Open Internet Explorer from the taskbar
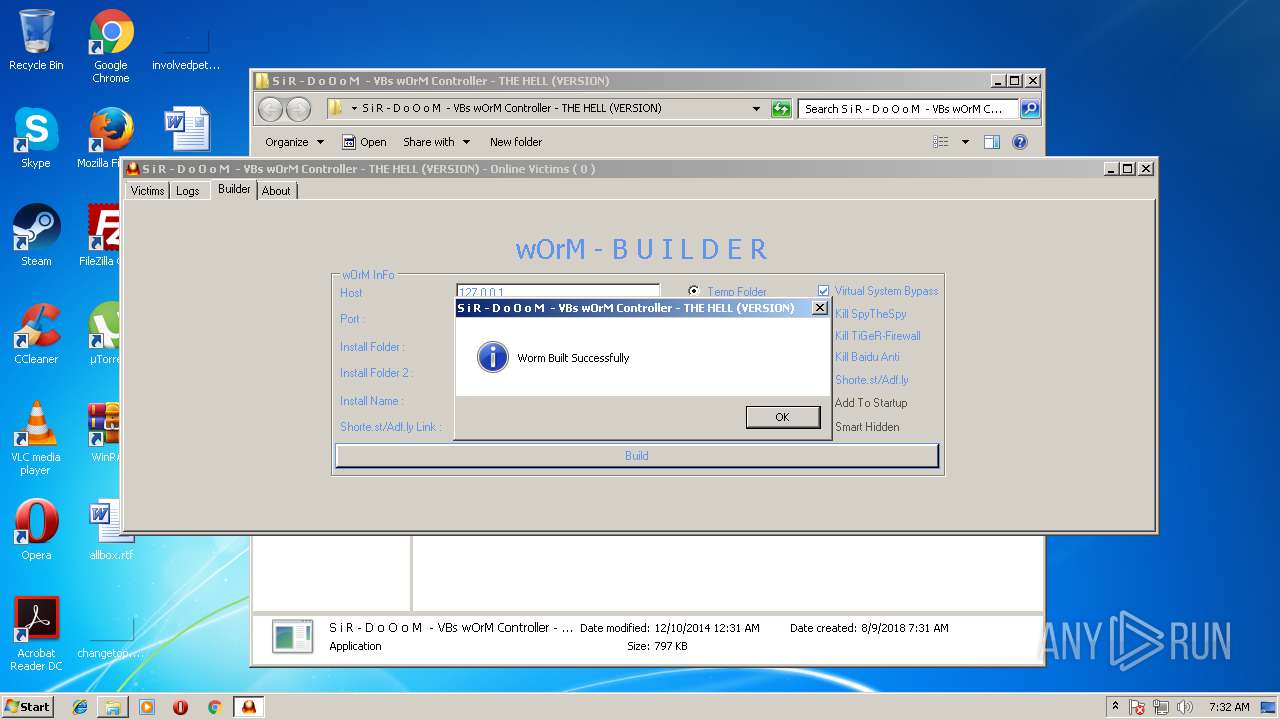 pos(80,707)
